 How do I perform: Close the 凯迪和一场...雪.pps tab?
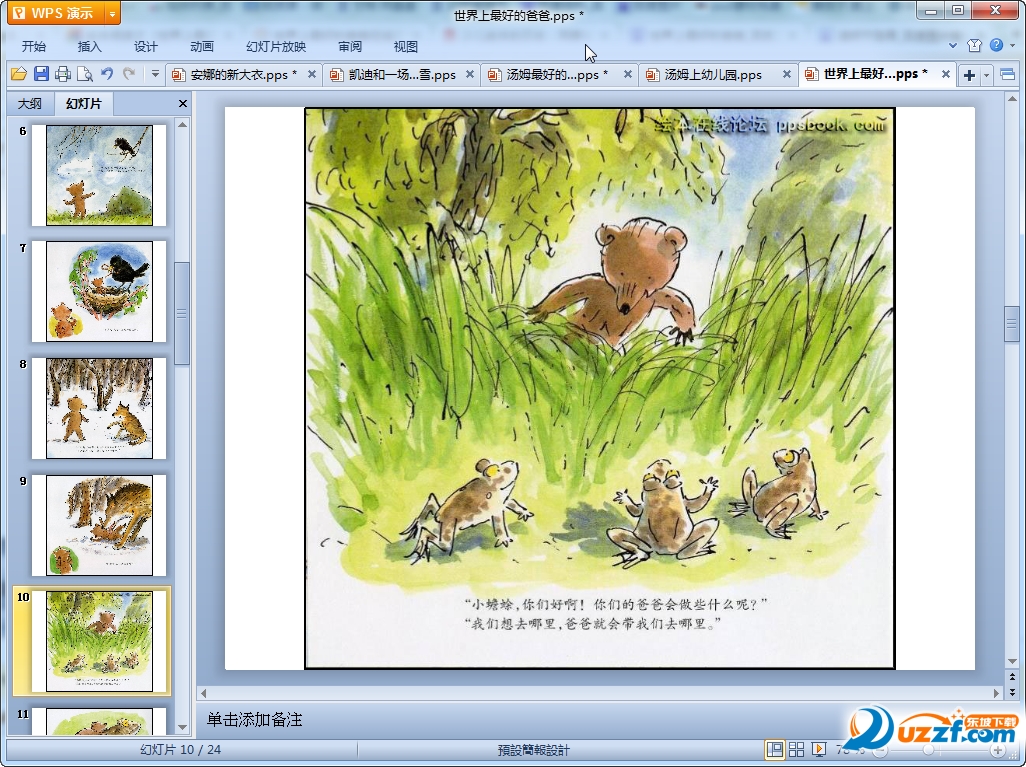(470, 75)
